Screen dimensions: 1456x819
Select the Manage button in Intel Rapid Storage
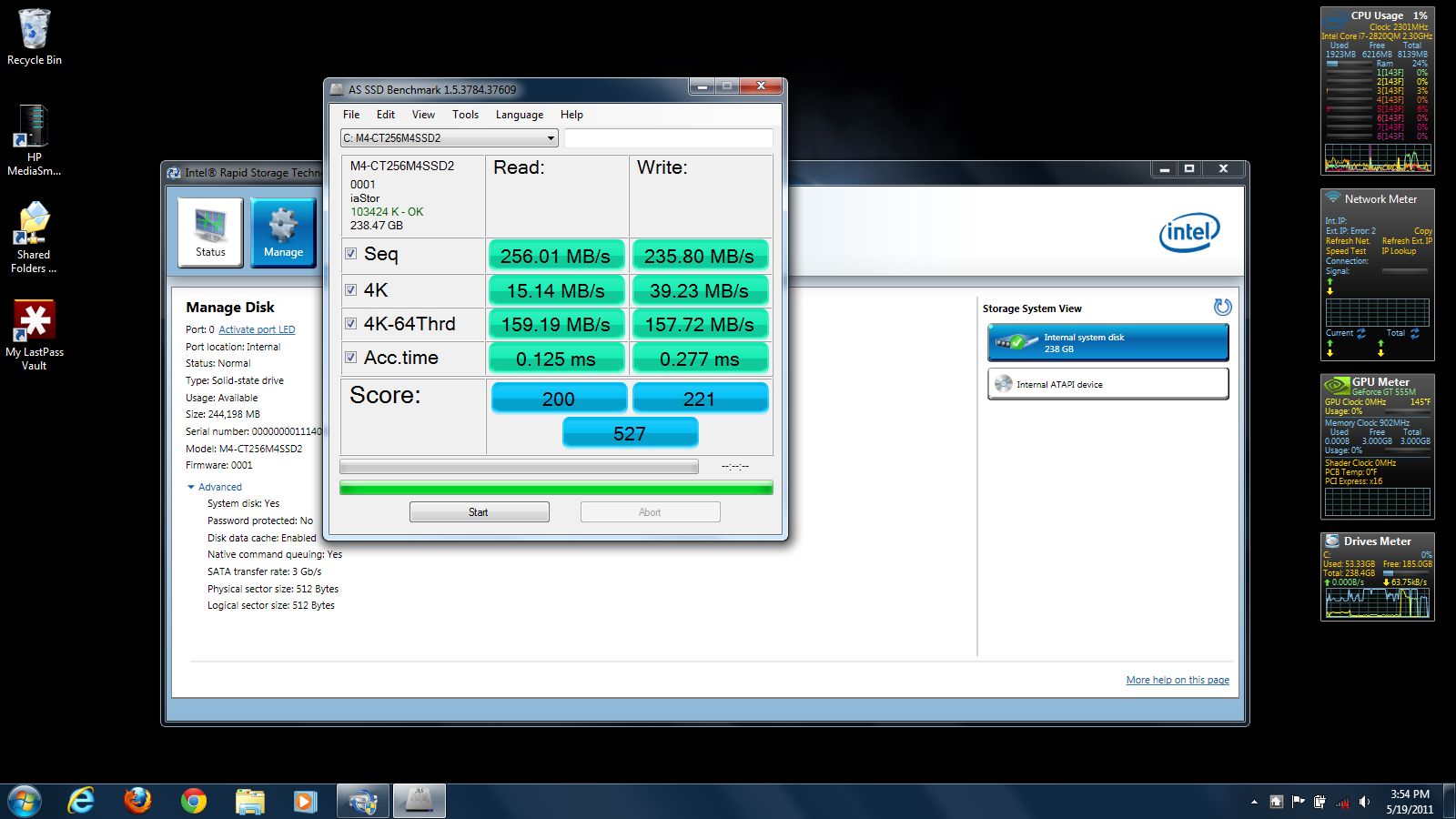point(283,232)
